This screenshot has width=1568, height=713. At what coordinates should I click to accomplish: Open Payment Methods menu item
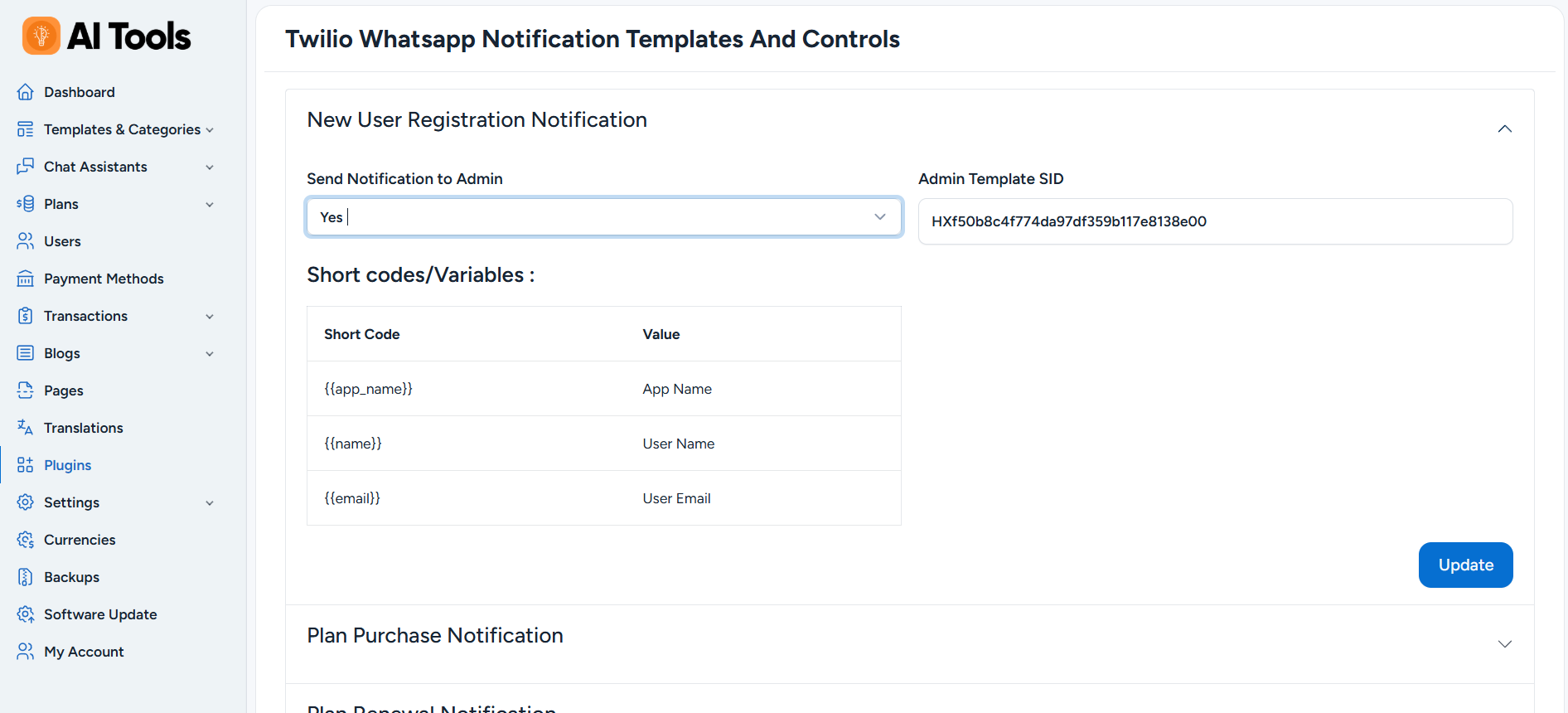point(104,279)
